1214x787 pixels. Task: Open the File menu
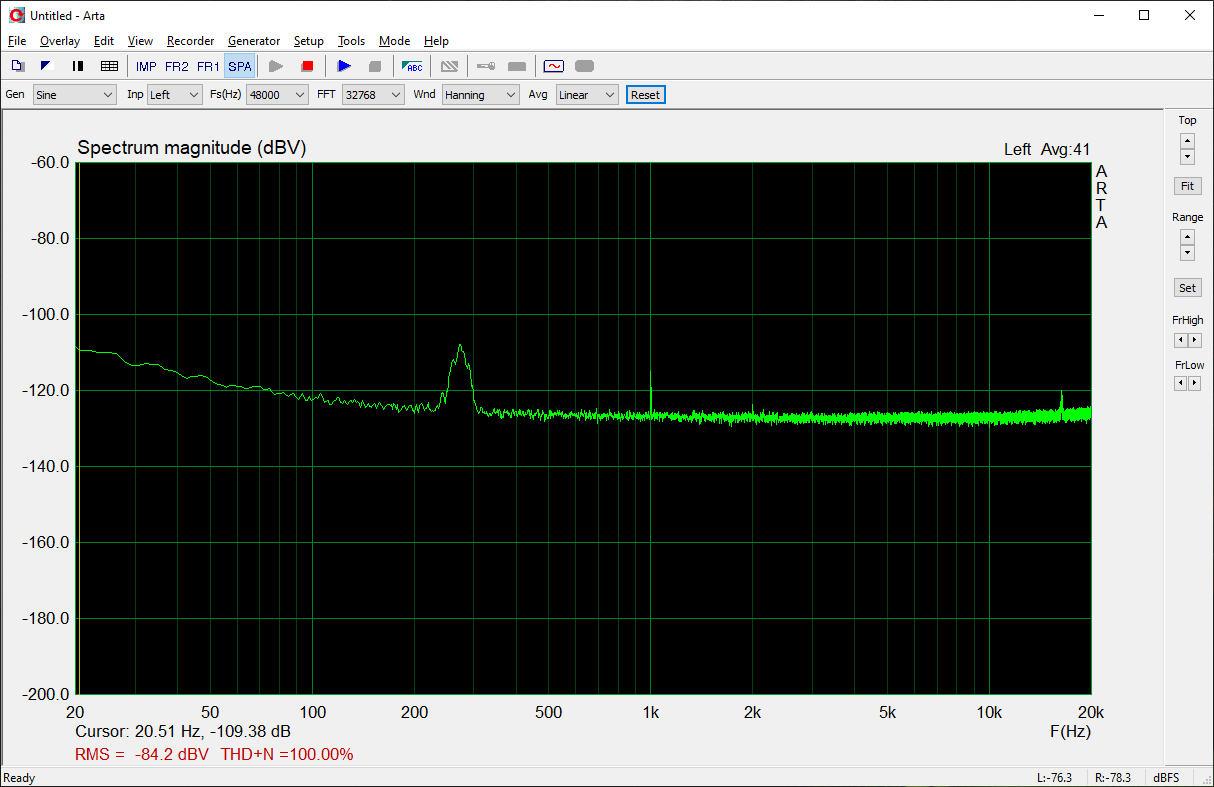[17, 41]
